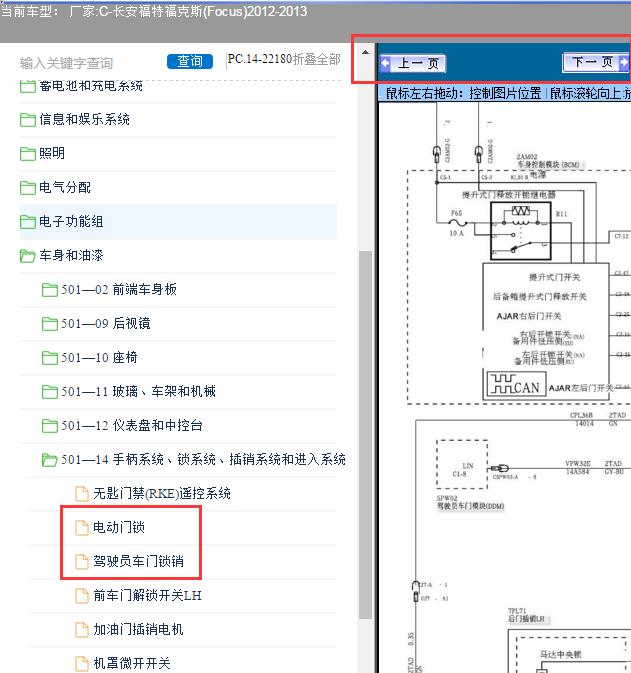Open the 蓄电池和充电系统 folder icon
Viewport: 631px width, 673px height.
click(x=27, y=86)
